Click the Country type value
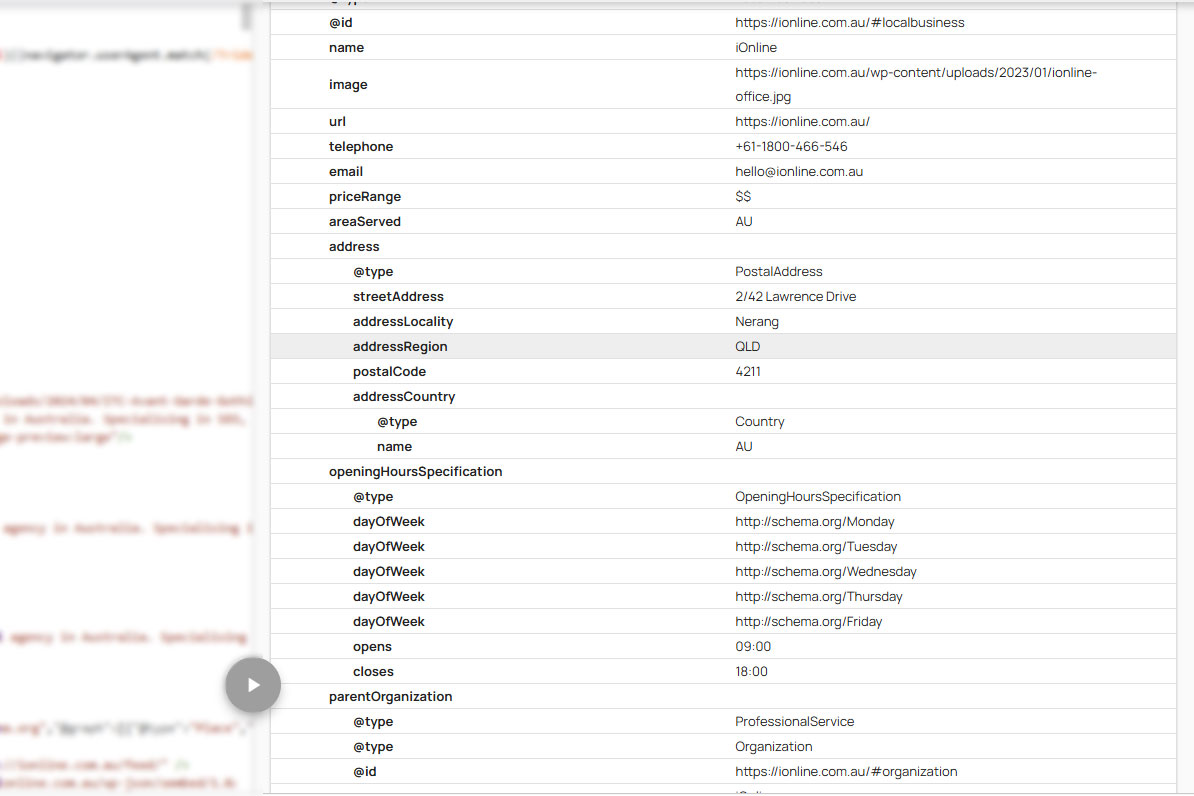This screenshot has width=1194, height=796. click(x=759, y=421)
